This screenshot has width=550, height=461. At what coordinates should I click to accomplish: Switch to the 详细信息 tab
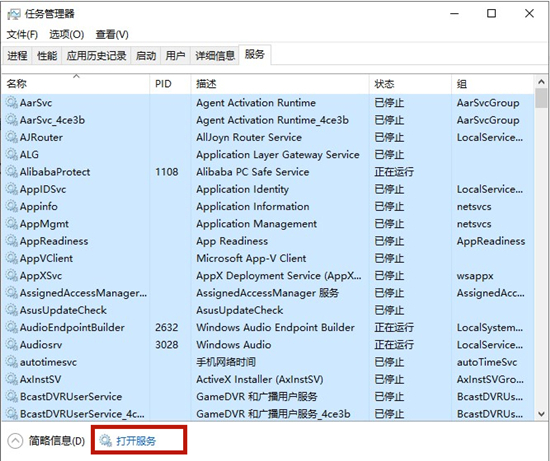click(215, 55)
